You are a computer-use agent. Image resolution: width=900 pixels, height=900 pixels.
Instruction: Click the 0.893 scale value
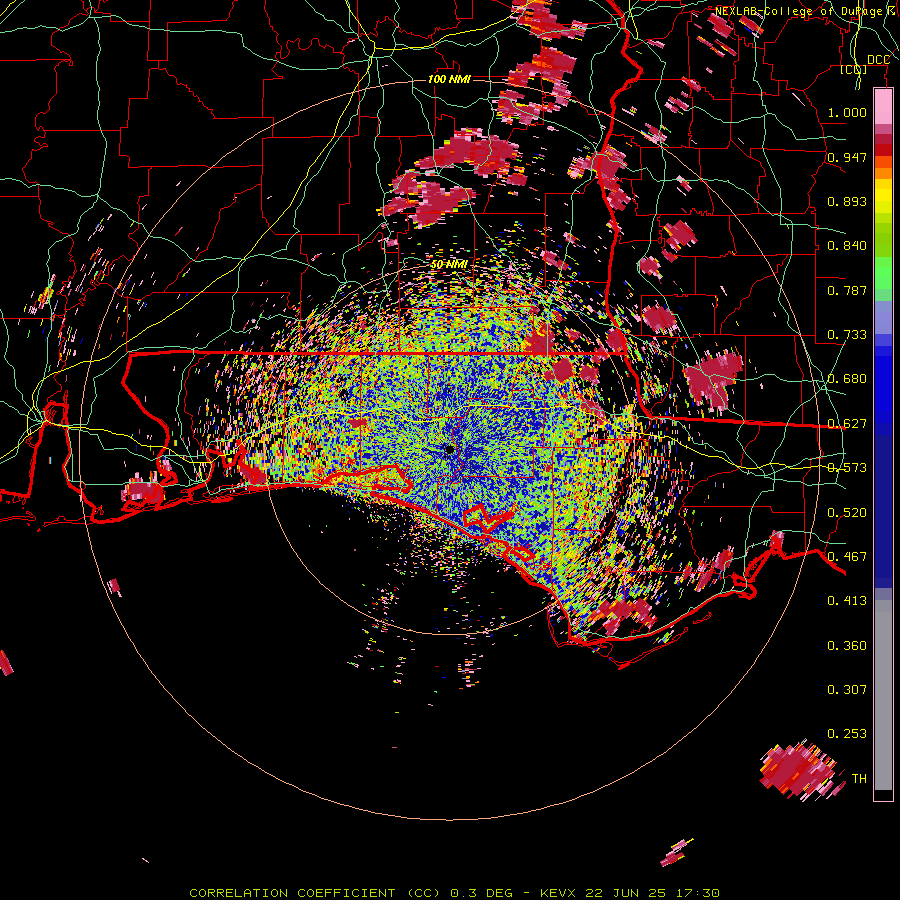[847, 201]
